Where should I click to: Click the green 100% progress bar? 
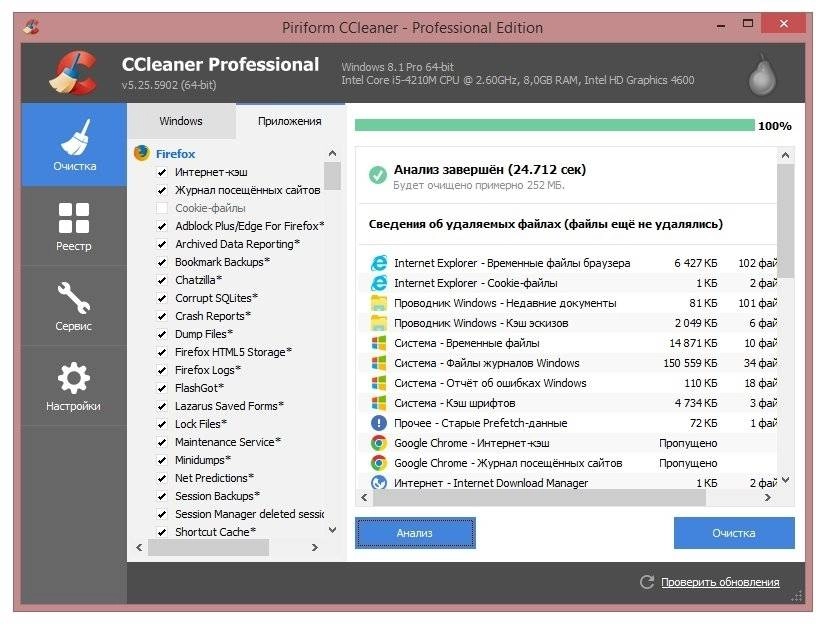coord(554,125)
